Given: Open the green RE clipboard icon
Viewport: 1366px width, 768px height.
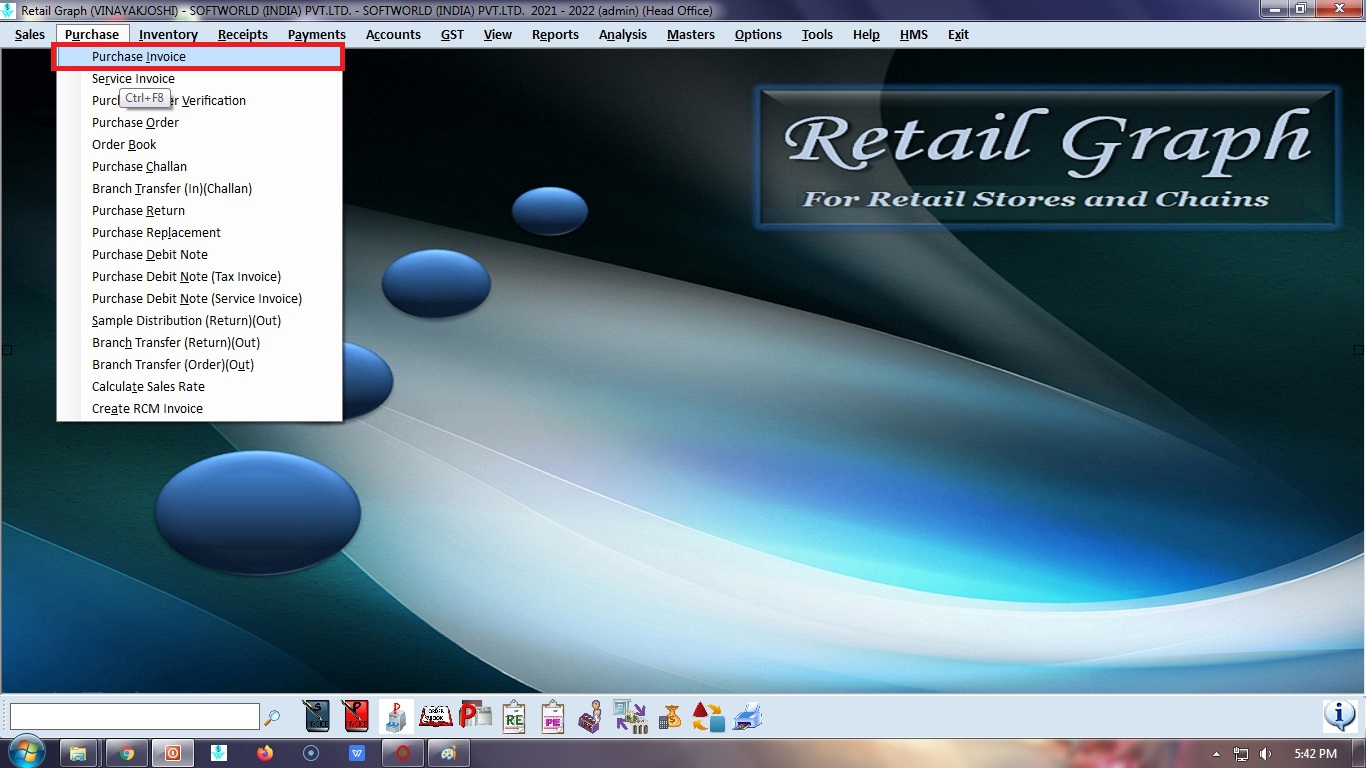Looking at the screenshot, I should pos(514,716).
